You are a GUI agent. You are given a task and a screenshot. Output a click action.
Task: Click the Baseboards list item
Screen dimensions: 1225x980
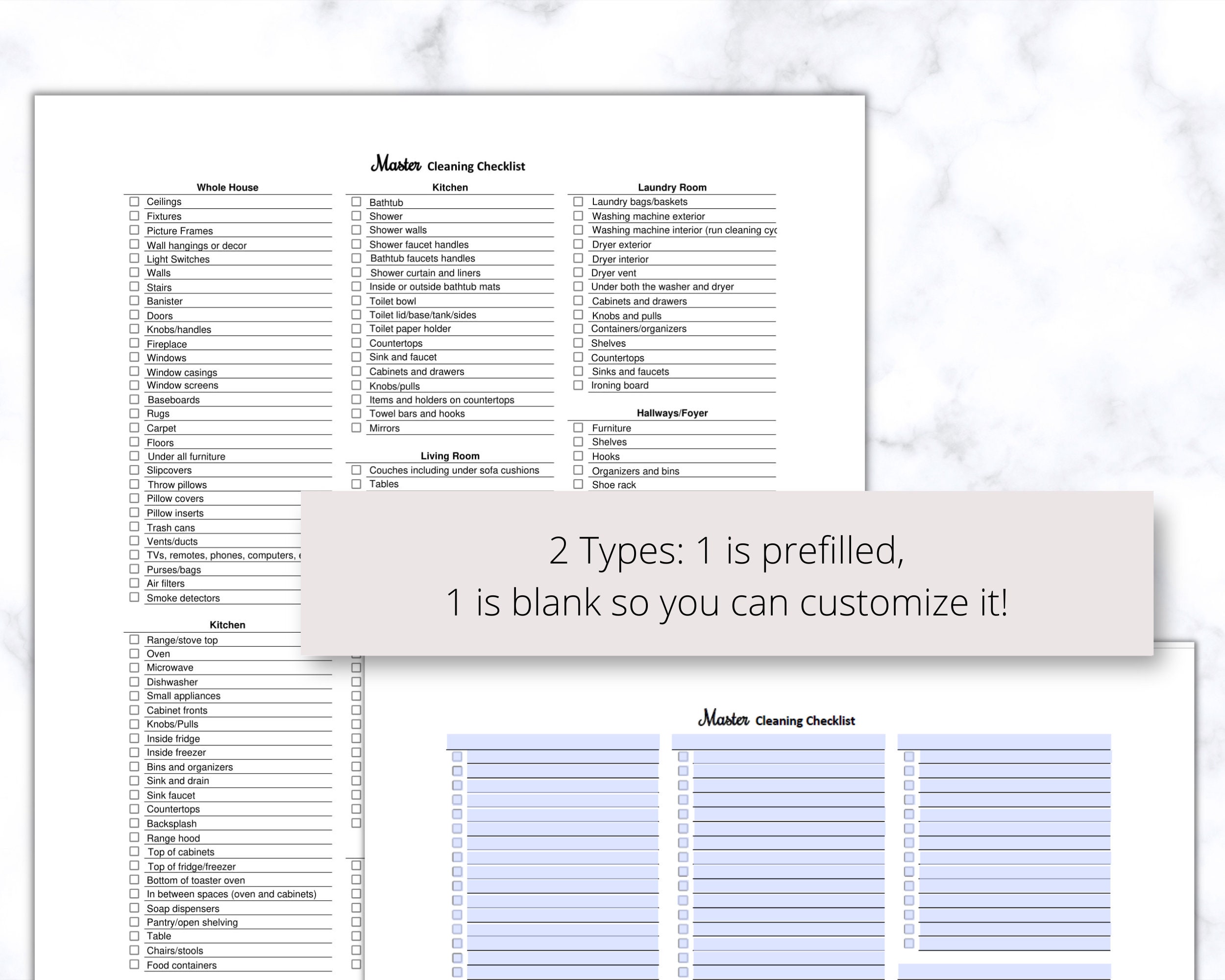[174, 400]
